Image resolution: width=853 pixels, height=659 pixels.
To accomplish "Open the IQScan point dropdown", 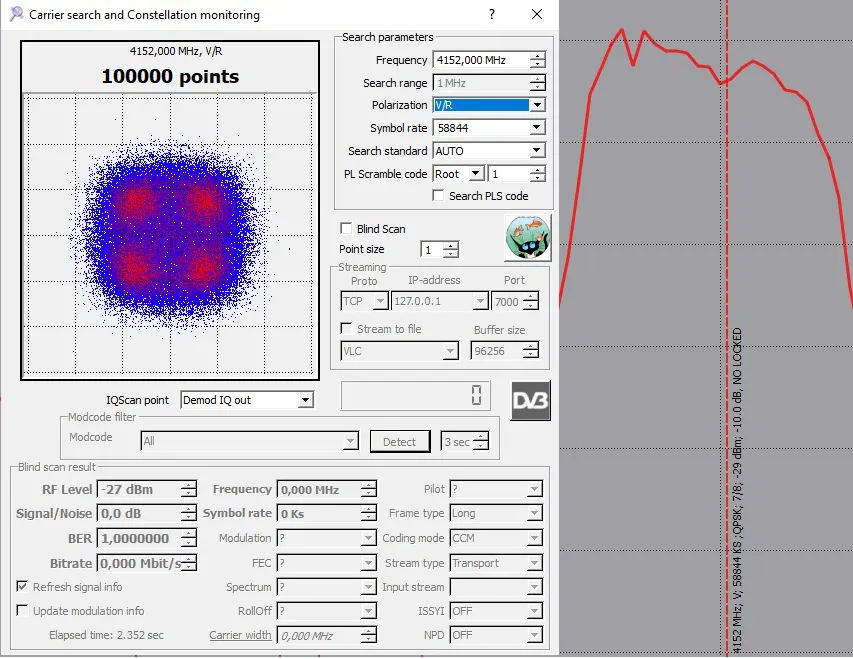I will pyautogui.click(x=305, y=400).
